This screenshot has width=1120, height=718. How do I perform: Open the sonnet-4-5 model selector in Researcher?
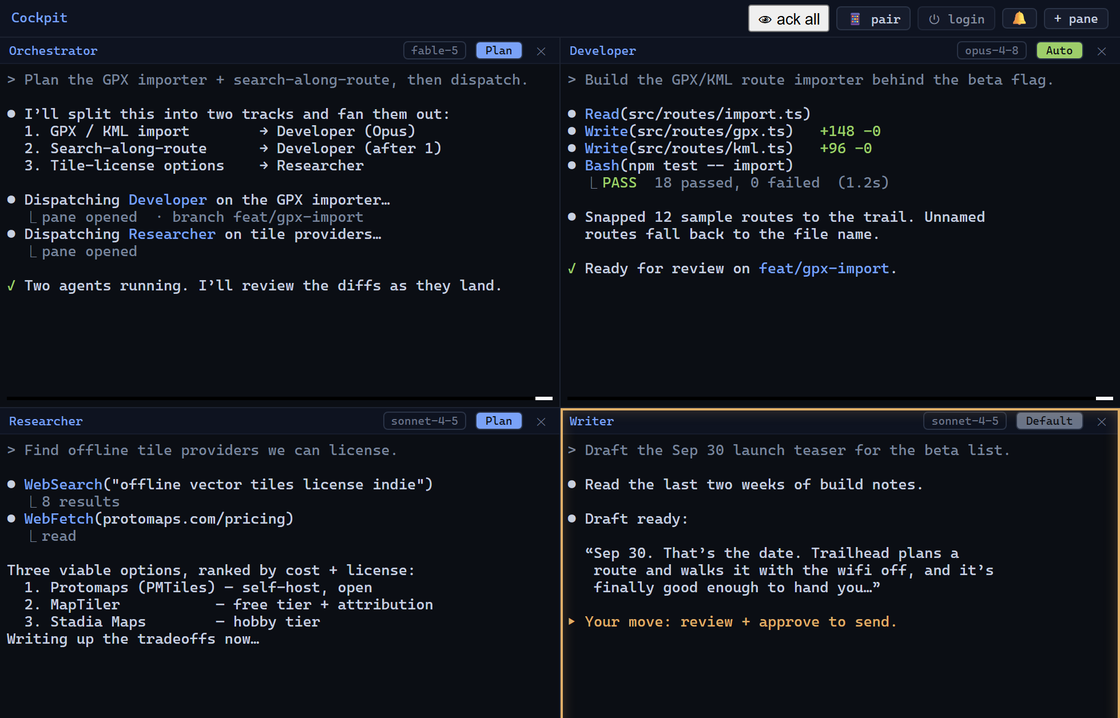tap(424, 421)
